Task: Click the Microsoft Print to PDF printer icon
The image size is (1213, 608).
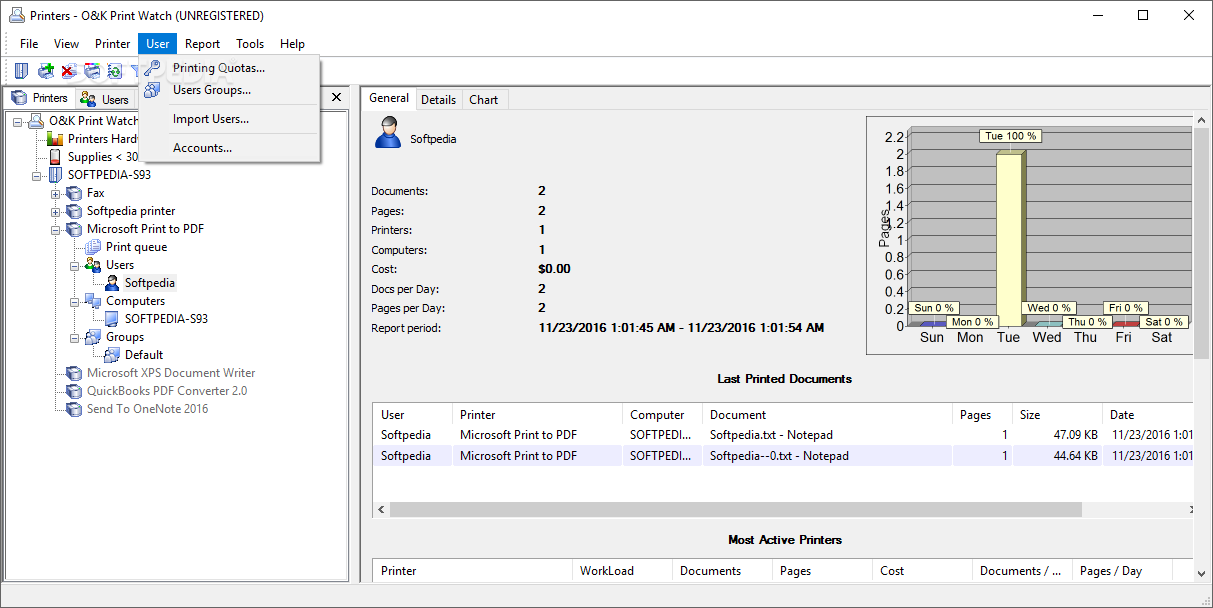Action: [74, 229]
